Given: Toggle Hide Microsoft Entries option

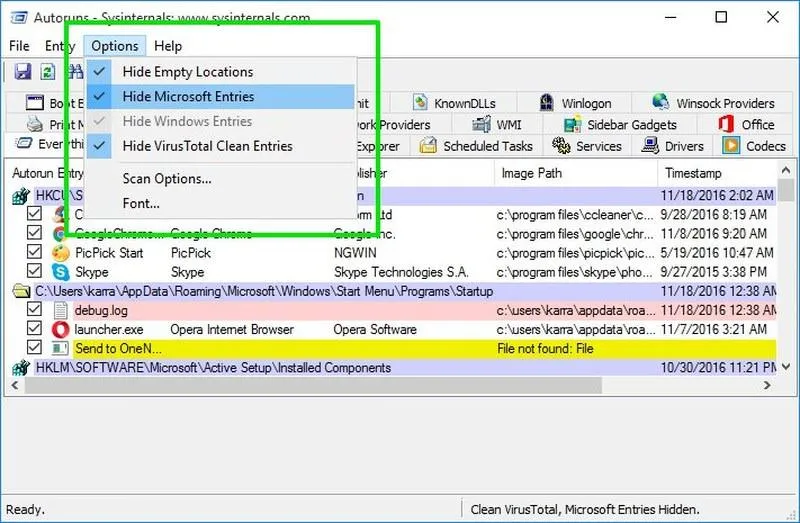Looking at the screenshot, I should [220, 96].
